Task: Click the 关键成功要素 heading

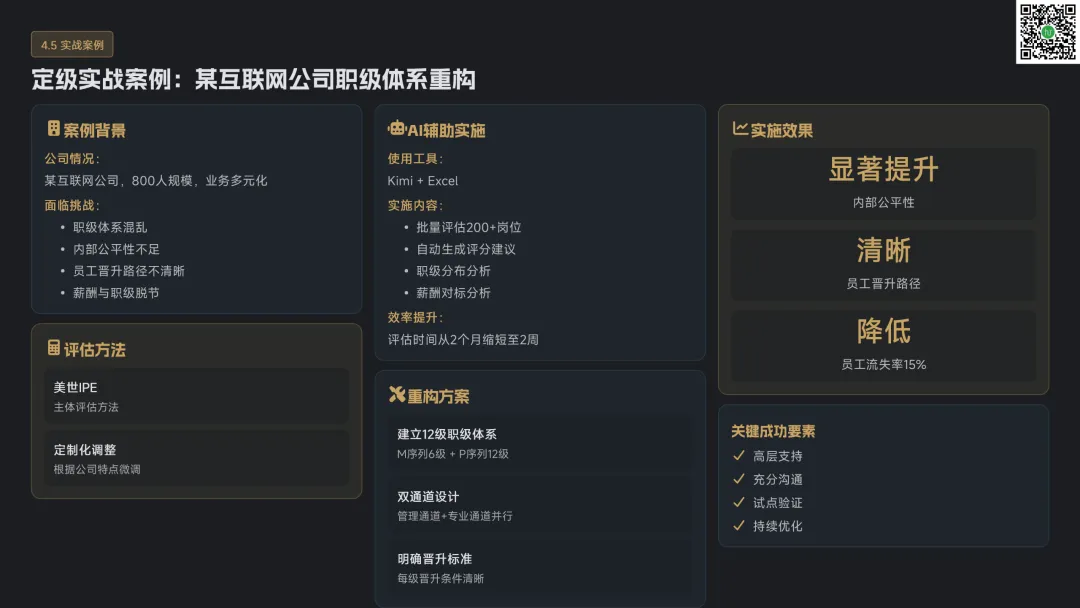Action: [773, 431]
